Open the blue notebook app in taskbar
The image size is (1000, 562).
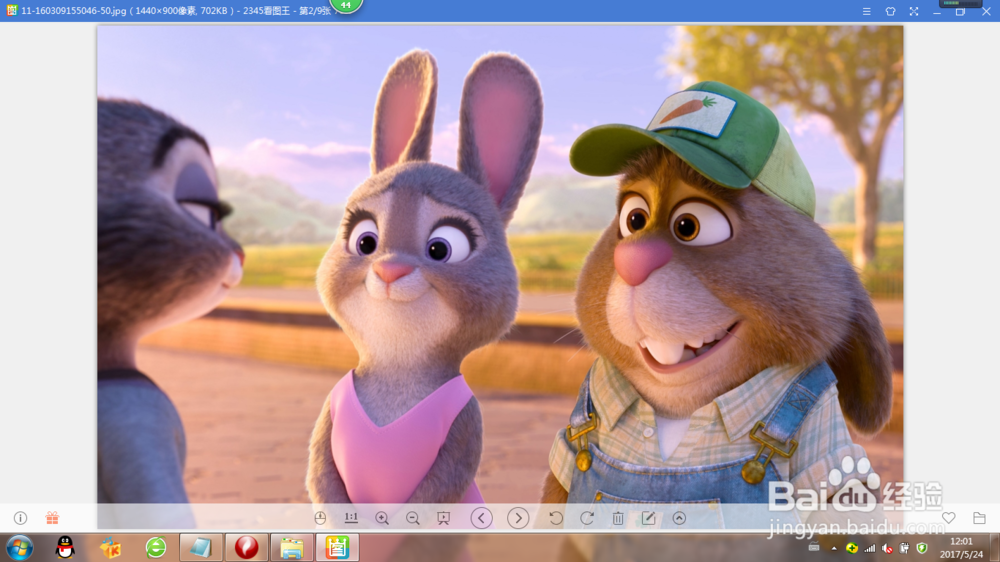point(201,547)
